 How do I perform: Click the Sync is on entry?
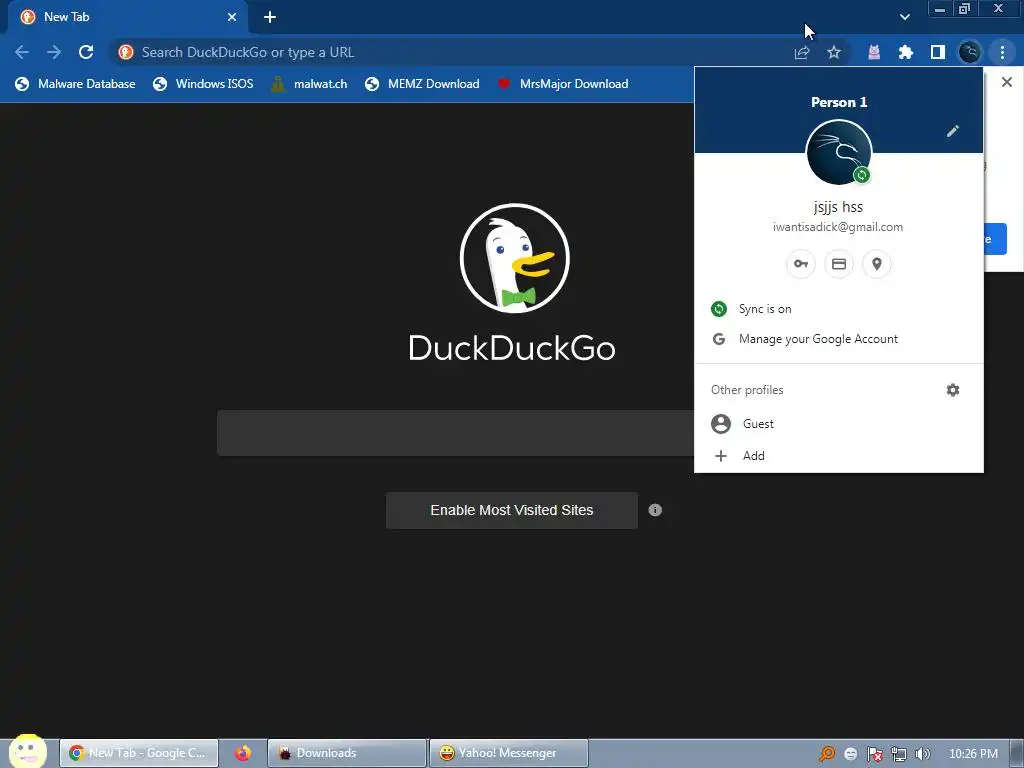[839, 309]
